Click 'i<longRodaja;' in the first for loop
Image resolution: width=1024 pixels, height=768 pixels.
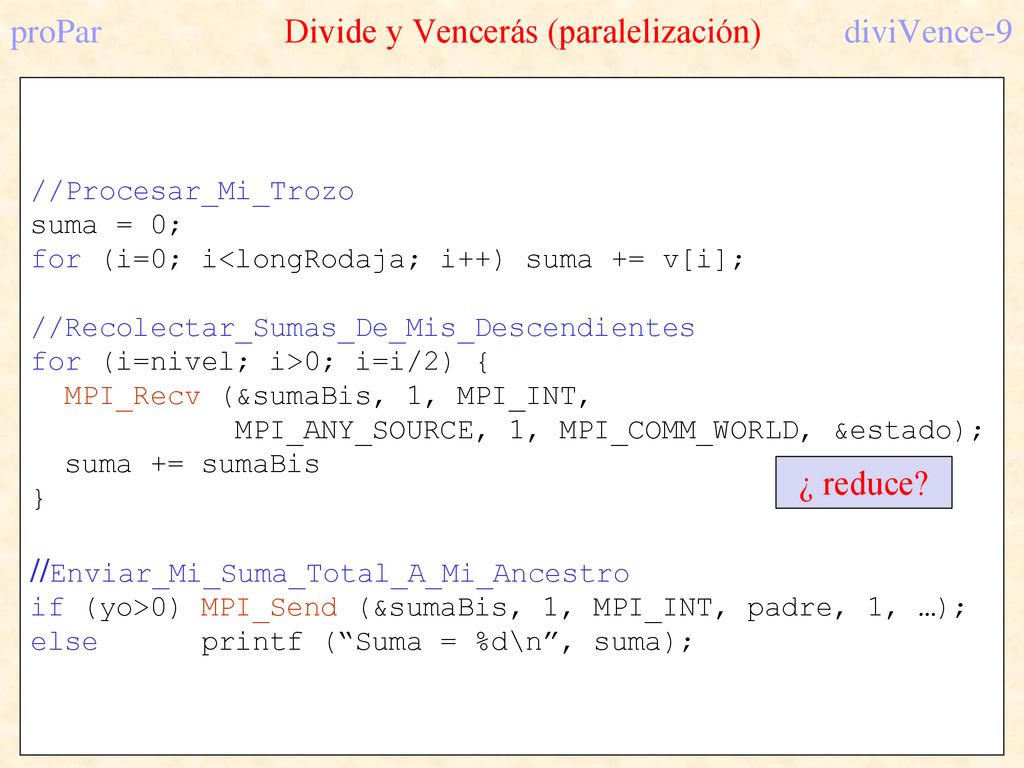coord(310,260)
